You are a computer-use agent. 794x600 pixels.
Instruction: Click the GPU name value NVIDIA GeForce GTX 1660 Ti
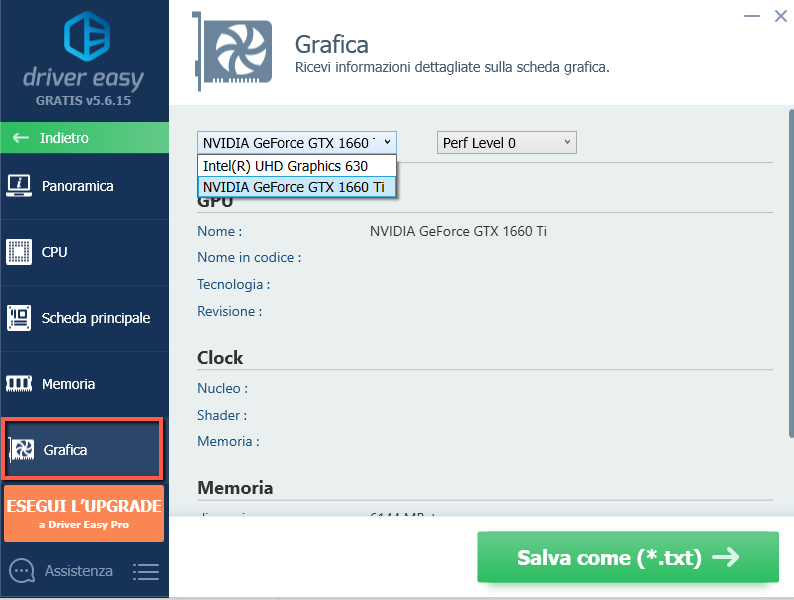458,231
